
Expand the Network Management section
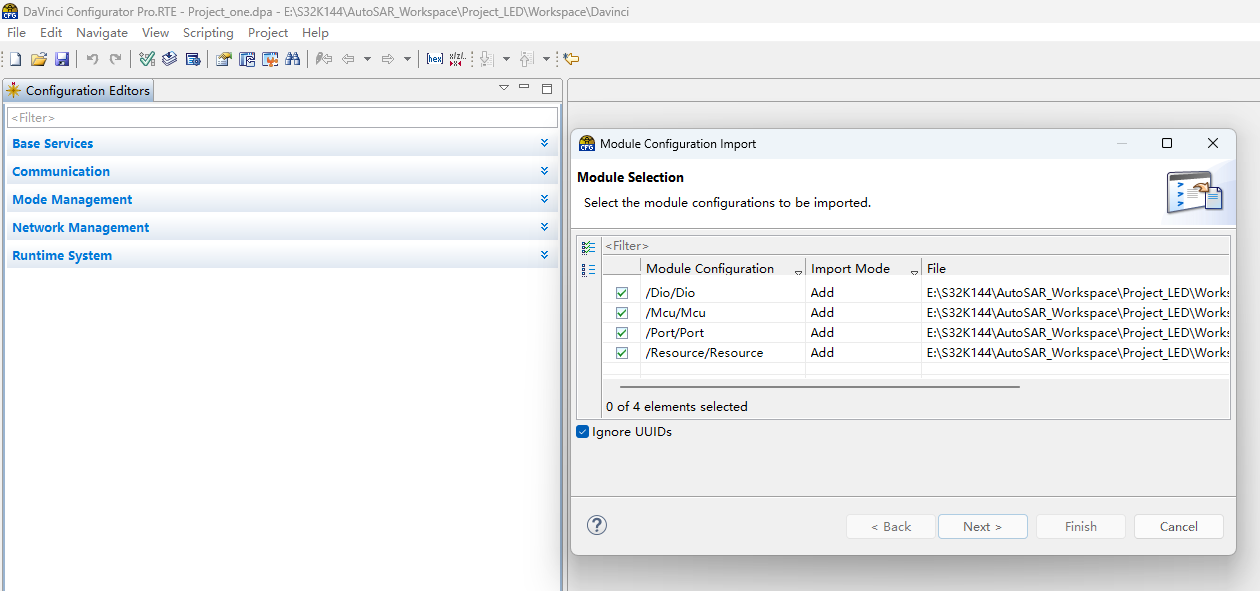[544, 228]
